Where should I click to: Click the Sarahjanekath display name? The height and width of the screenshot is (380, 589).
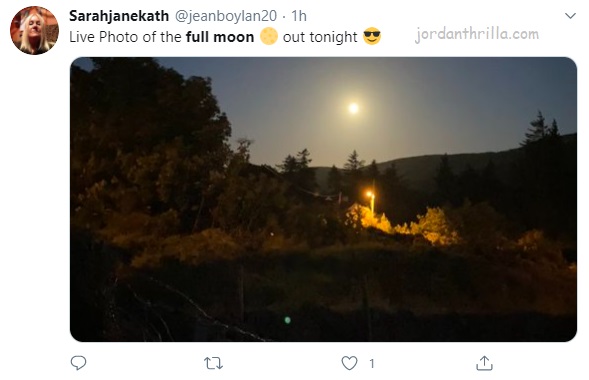pyautogui.click(x=119, y=16)
